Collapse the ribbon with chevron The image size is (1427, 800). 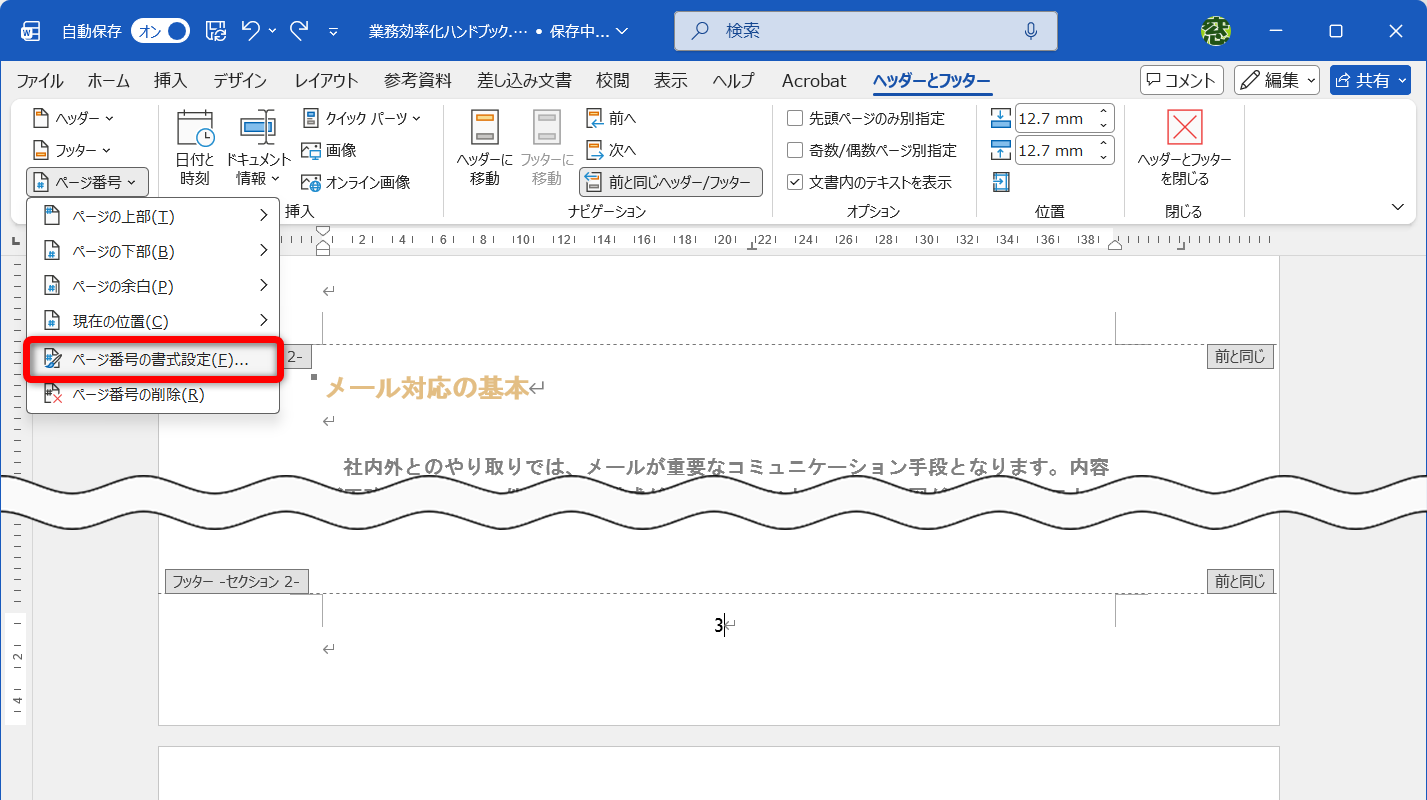1397,207
